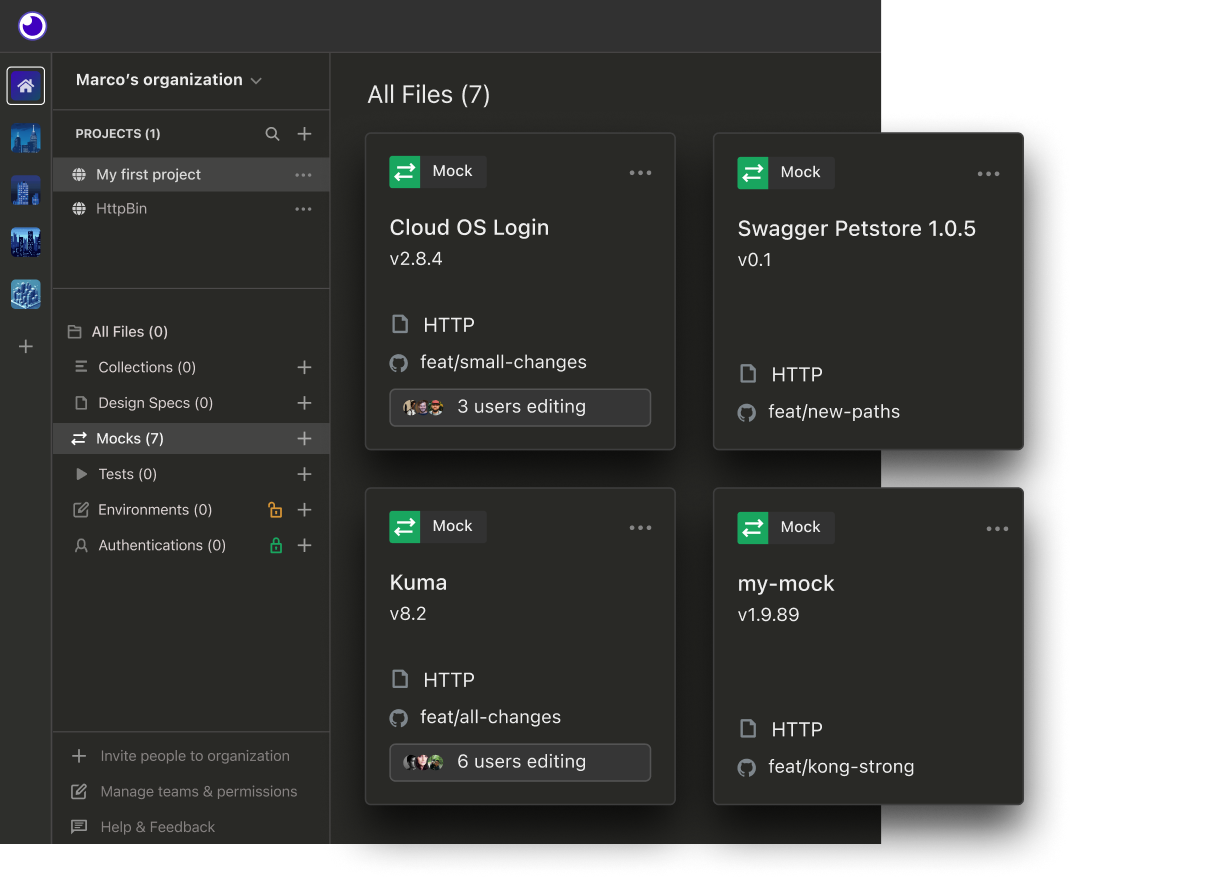Click the 6 users editing button on Kuma
Image resolution: width=1222 pixels, height=879 pixels.
click(x=519, y=762)
